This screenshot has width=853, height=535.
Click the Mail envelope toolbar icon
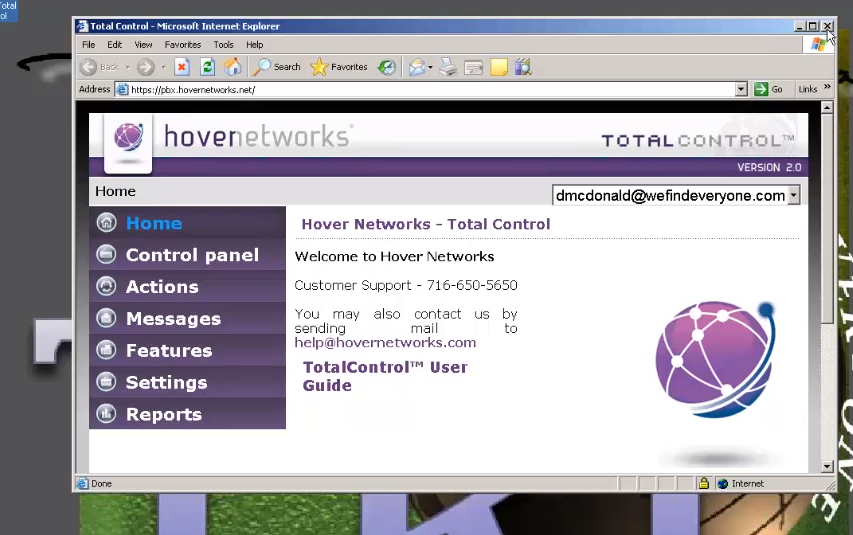tap(417, 67)
